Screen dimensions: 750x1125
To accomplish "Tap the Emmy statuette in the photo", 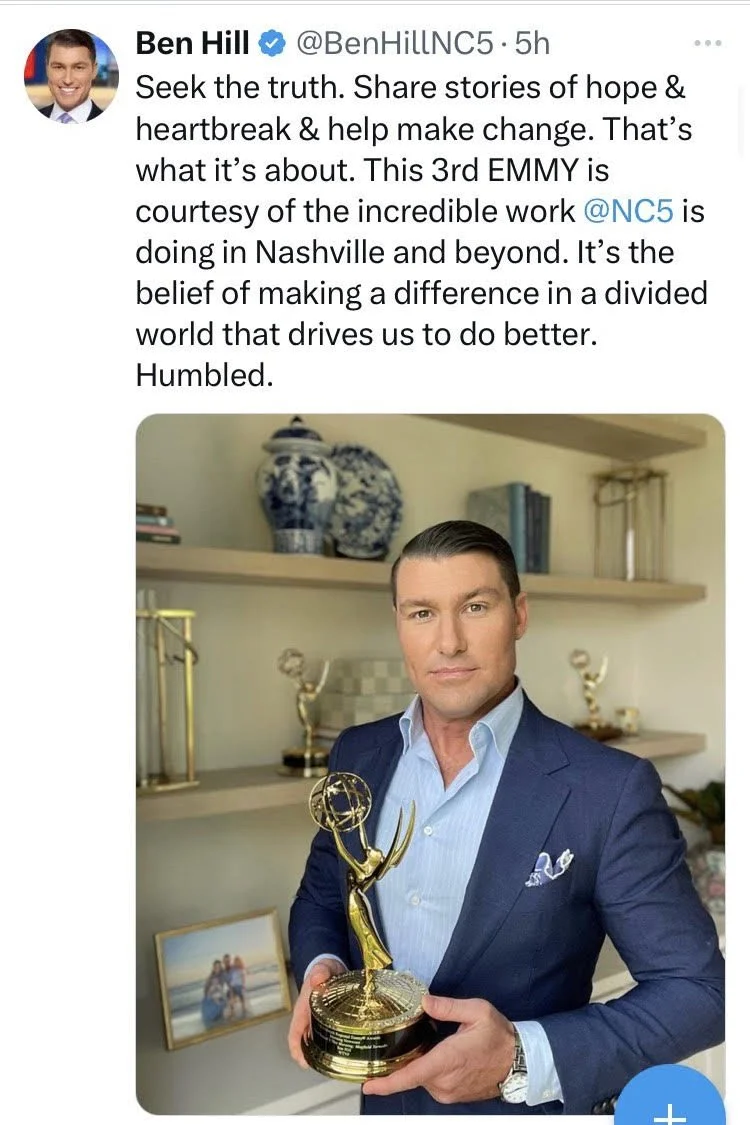I will tap(366, 926).
